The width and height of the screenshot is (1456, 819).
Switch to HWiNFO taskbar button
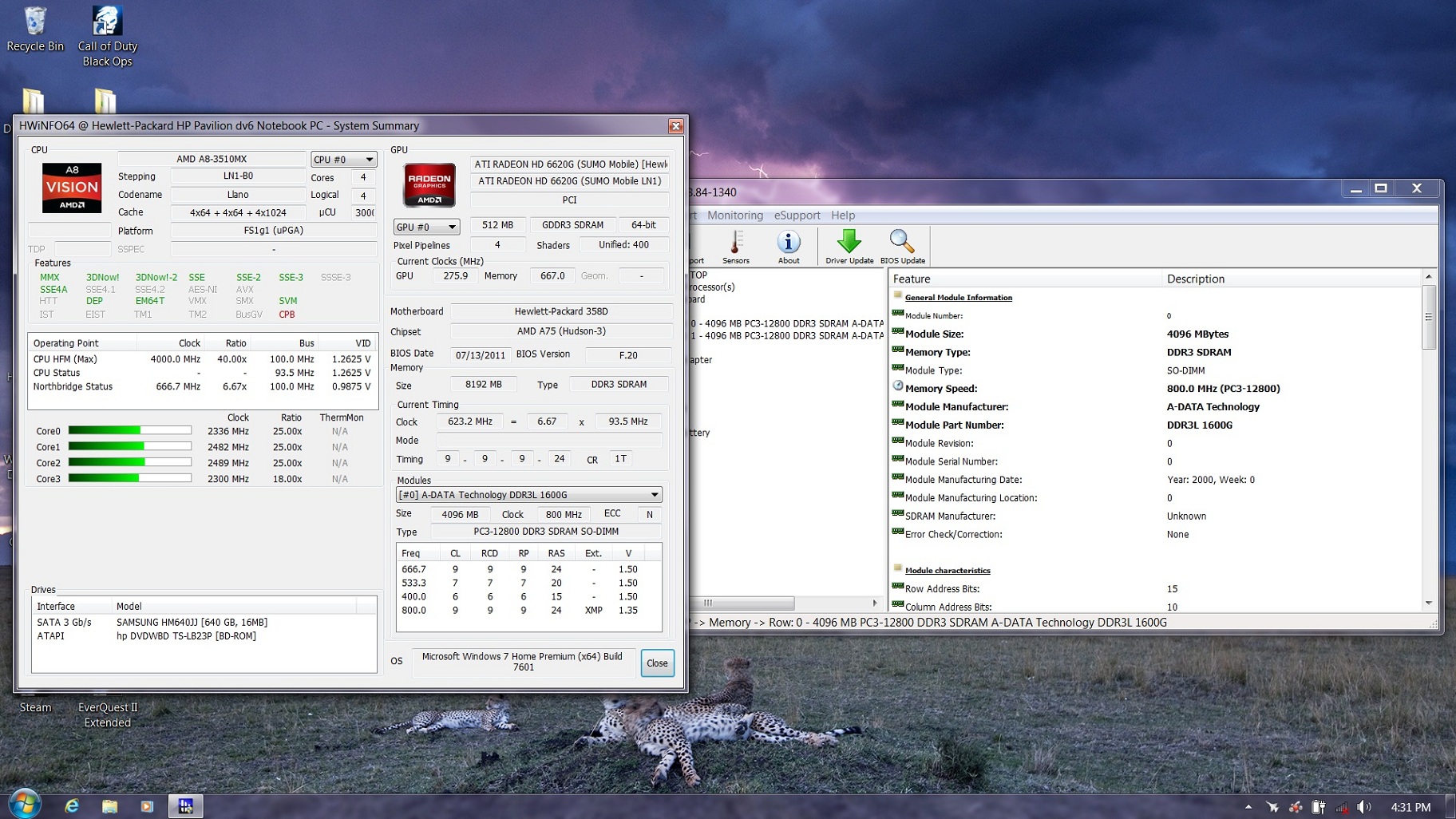(x=185, y=806)
